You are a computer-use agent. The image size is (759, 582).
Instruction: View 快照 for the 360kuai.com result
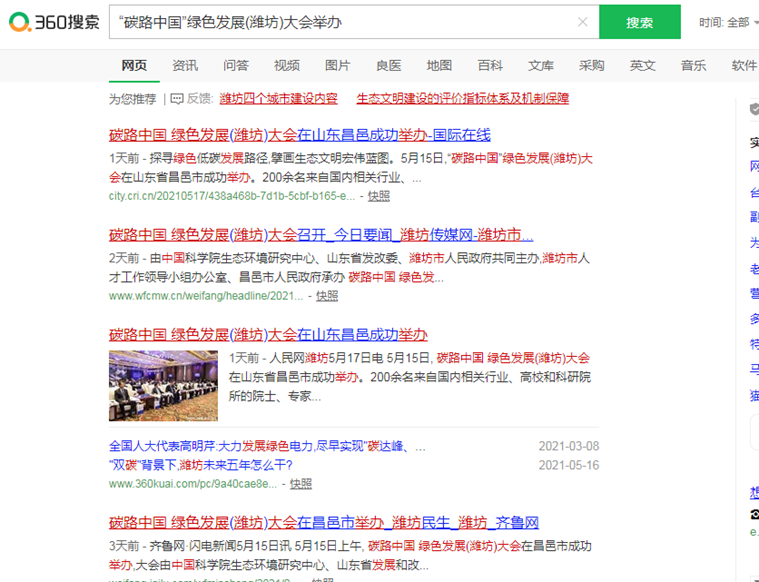click(301, 484)
